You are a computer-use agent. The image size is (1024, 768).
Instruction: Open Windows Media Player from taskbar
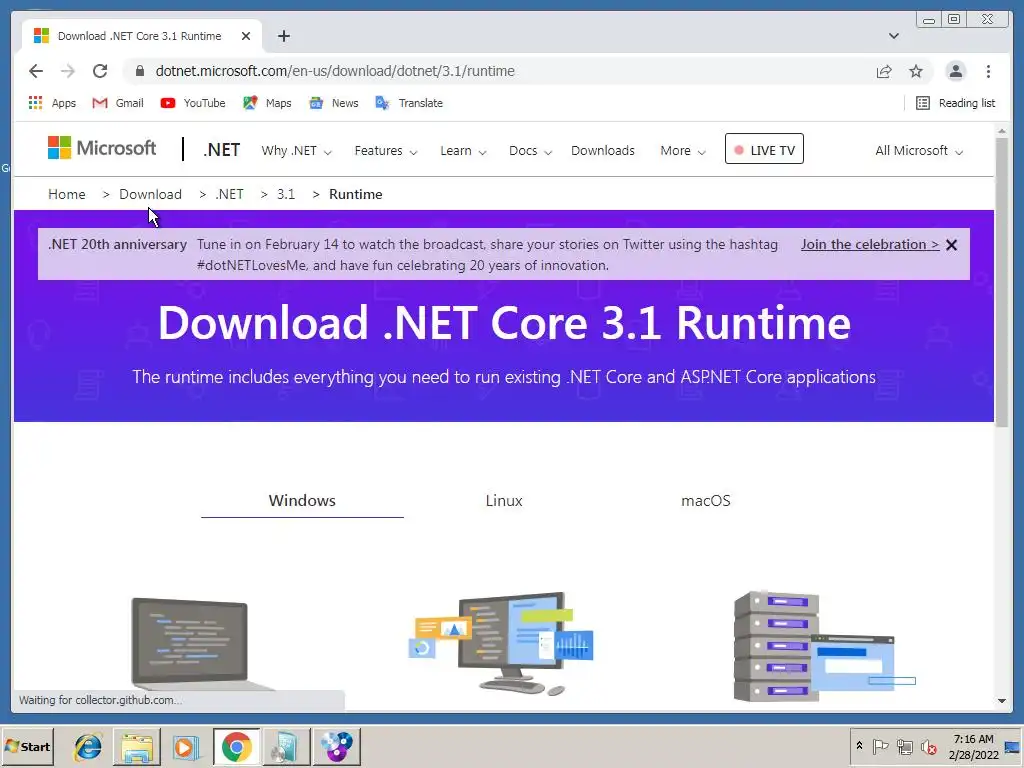pos(186,746)
